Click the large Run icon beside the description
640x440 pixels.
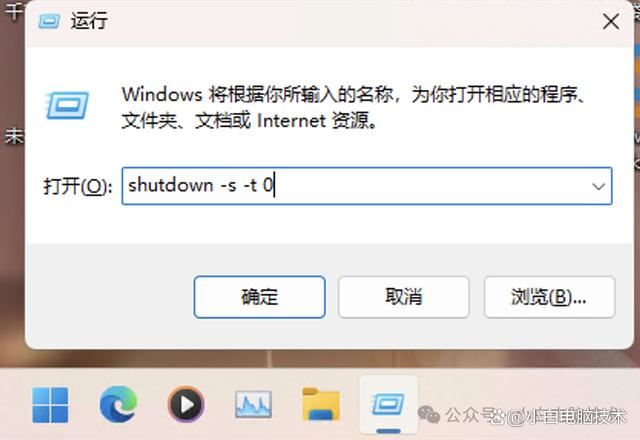67,105
